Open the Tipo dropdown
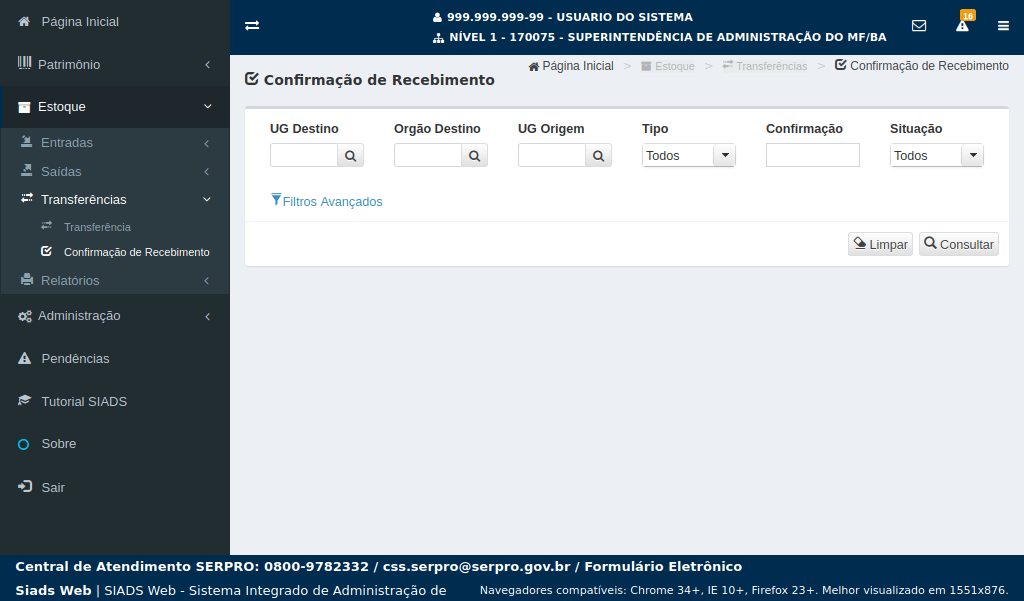 [x=688, y=155]
